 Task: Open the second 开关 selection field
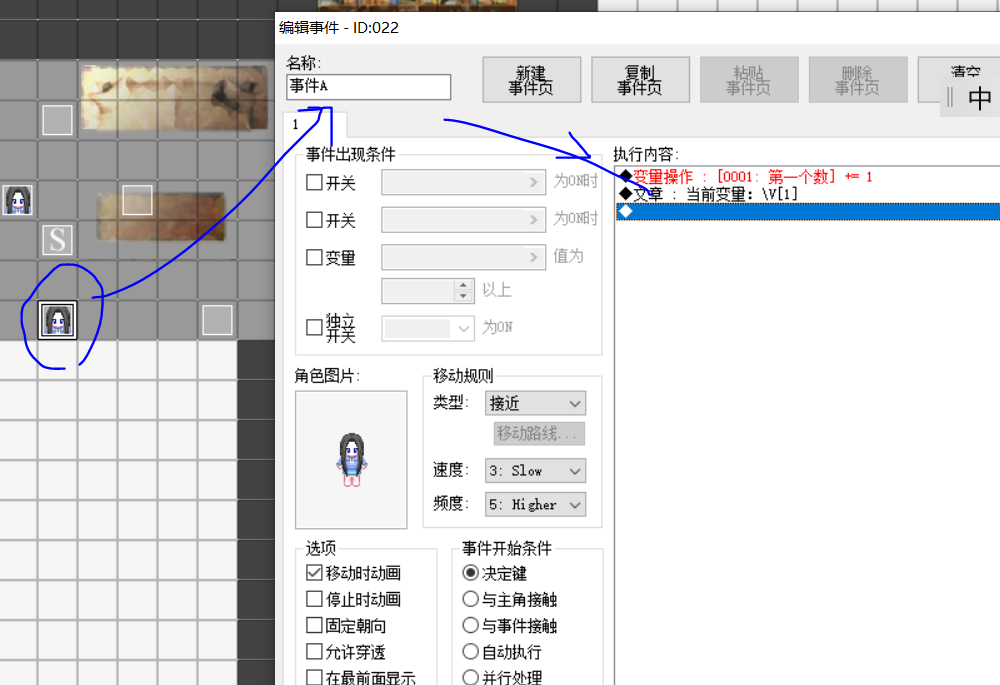(464, 220)
